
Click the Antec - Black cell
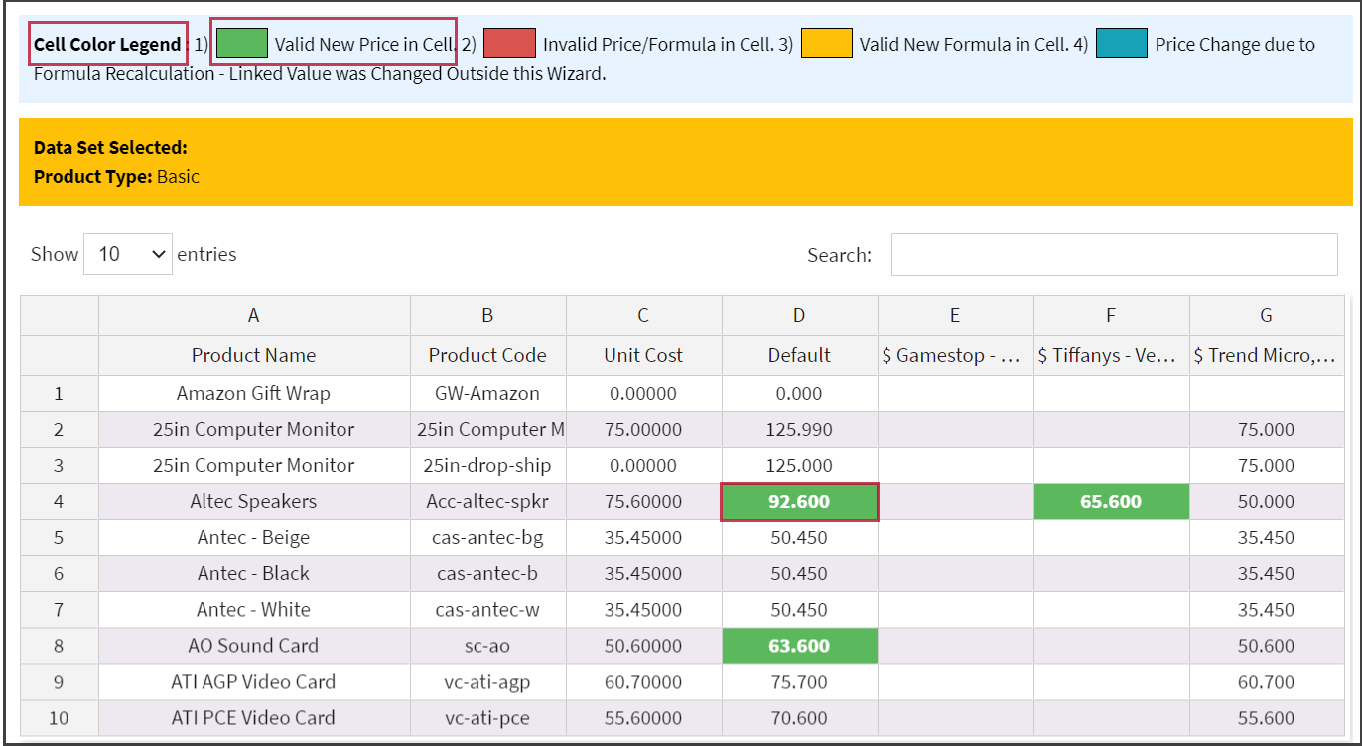coord(254,574)
